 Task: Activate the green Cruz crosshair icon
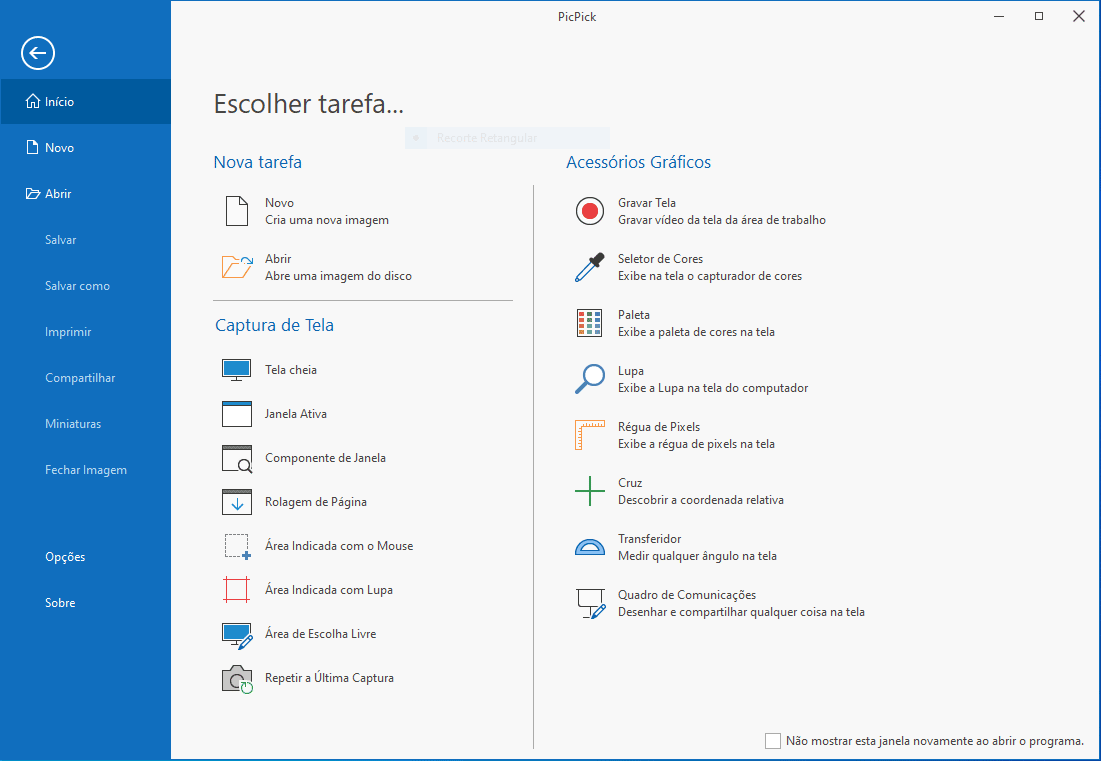tap(590, 491)
